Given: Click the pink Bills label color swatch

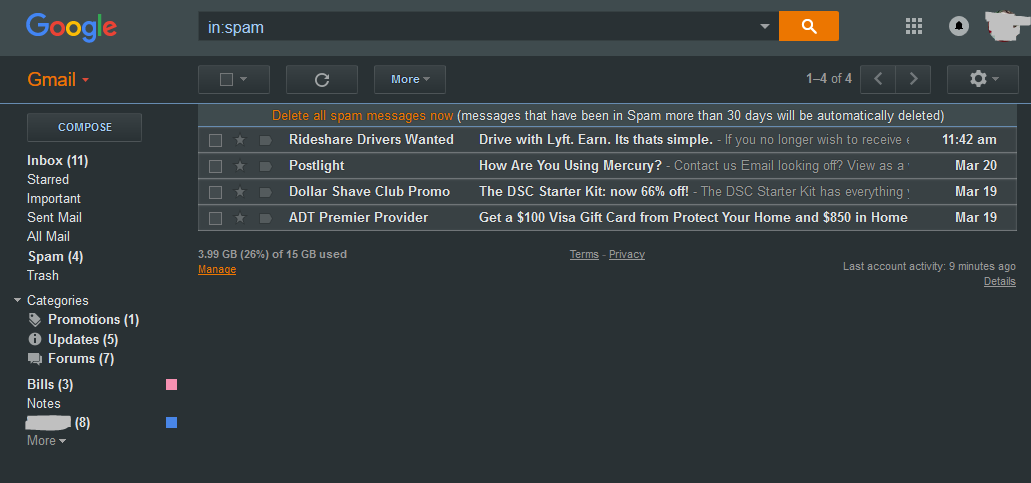Looking at the screenshot, I should pos(172,384).
